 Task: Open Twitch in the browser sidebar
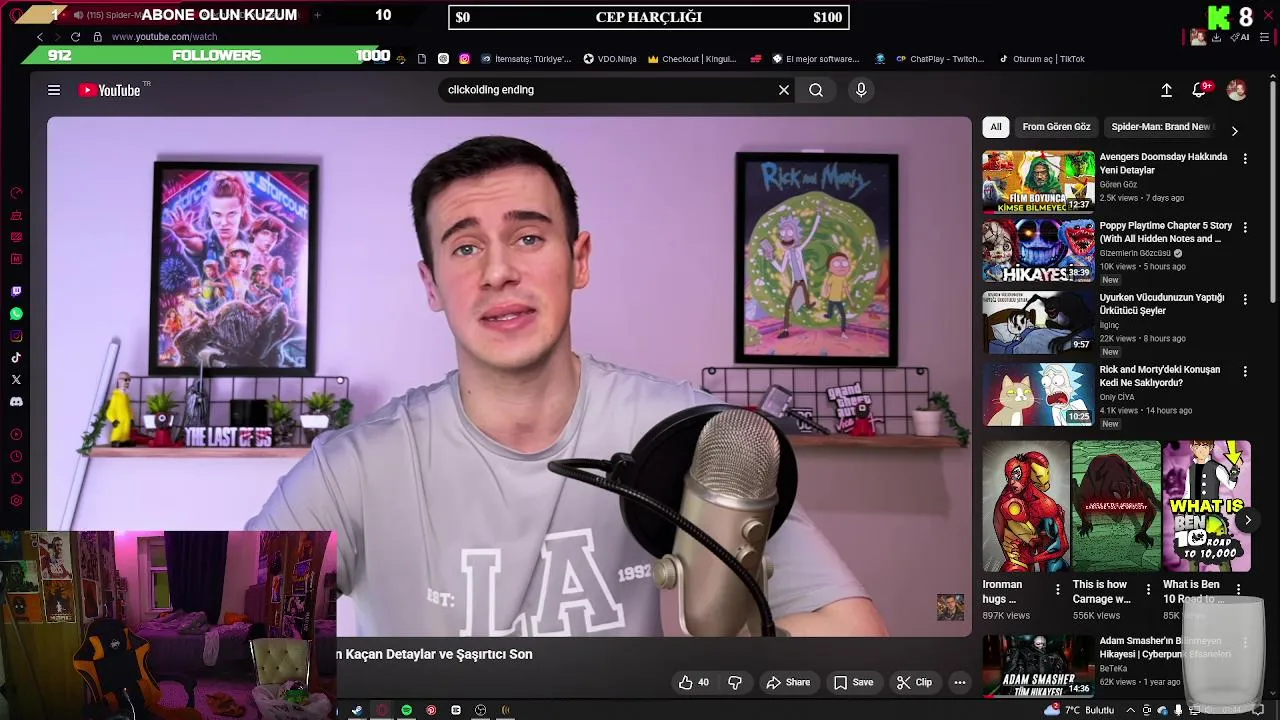tap(16, 292)
